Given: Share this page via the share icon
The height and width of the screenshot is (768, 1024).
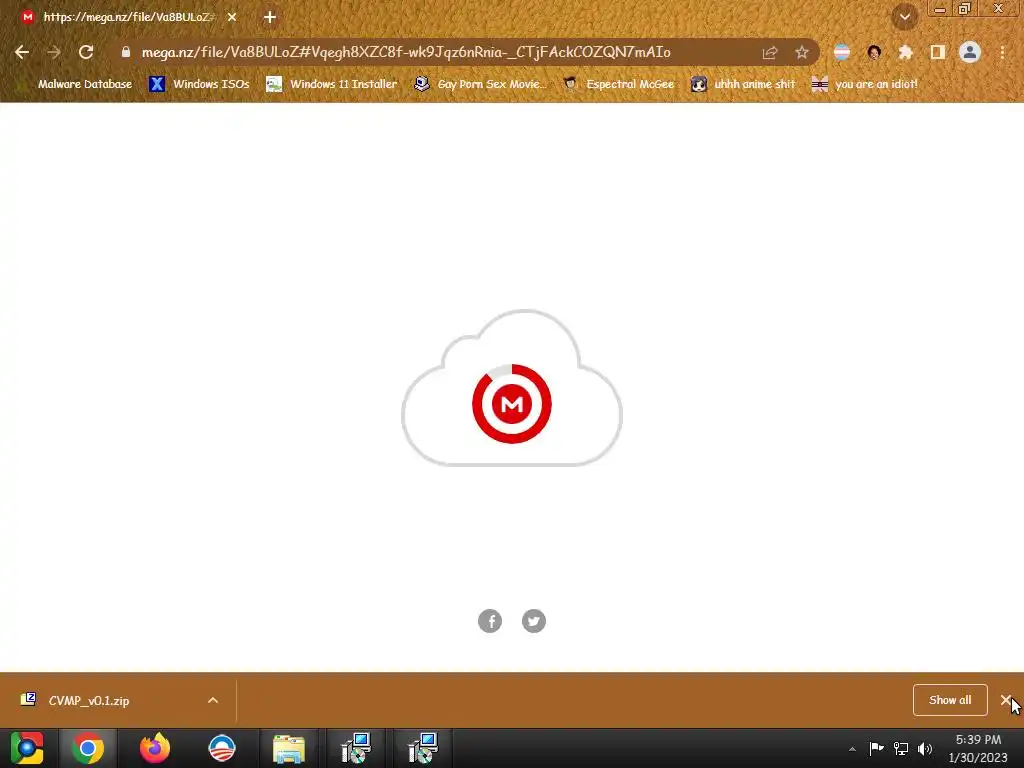Looking at the screenshot, I should click(770, 52).
